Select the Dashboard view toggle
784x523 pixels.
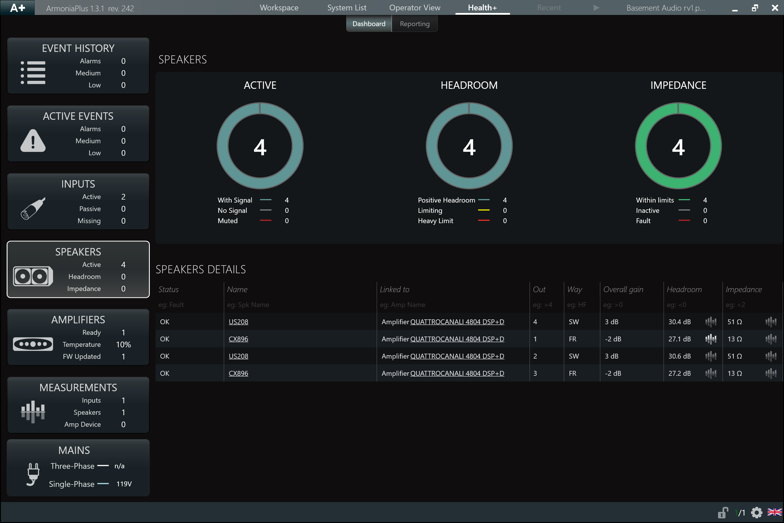click(x=369, y=24)
